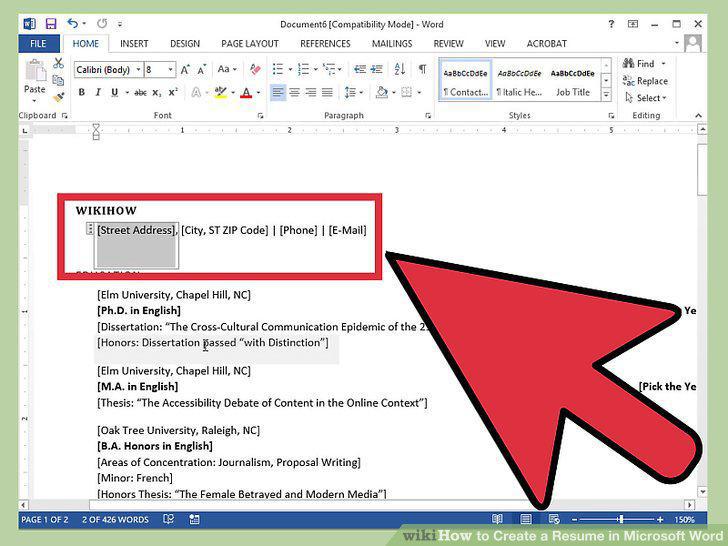Switch to REFERENCES tab

point(325,44)
